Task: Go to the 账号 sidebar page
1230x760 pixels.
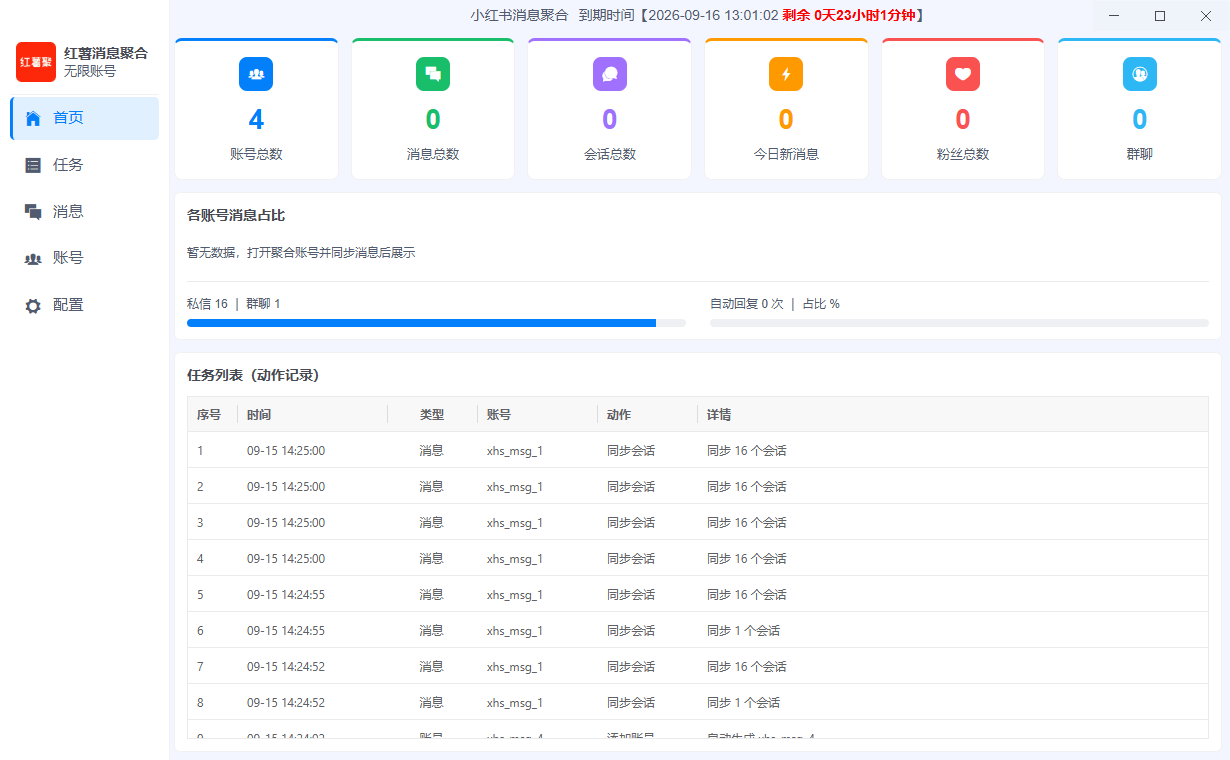Action: tap(85, 258)
